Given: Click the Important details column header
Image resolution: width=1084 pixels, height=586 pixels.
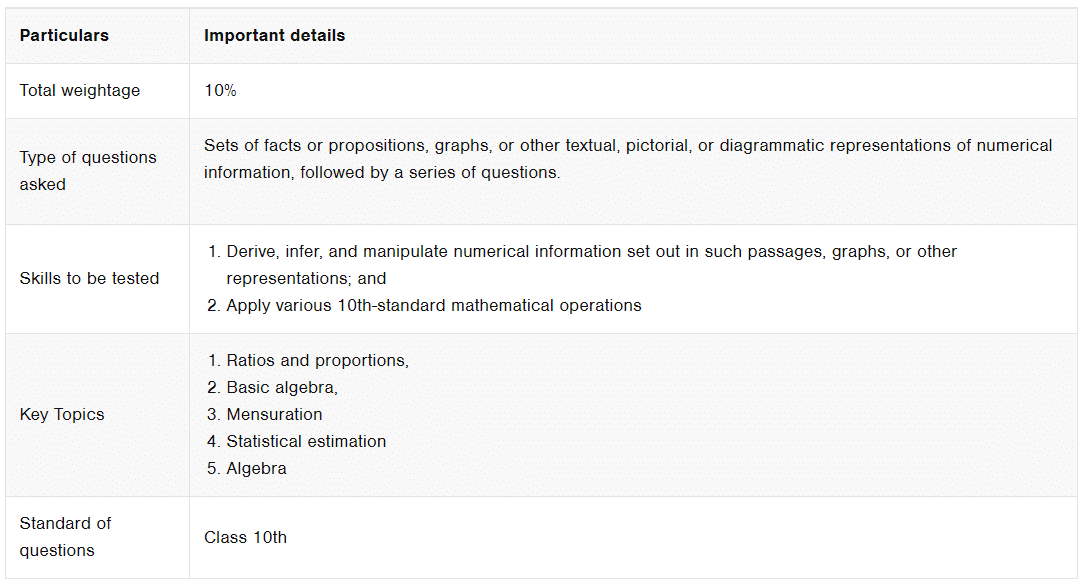Looking at the screenshot, I should [x=274, y=35].
